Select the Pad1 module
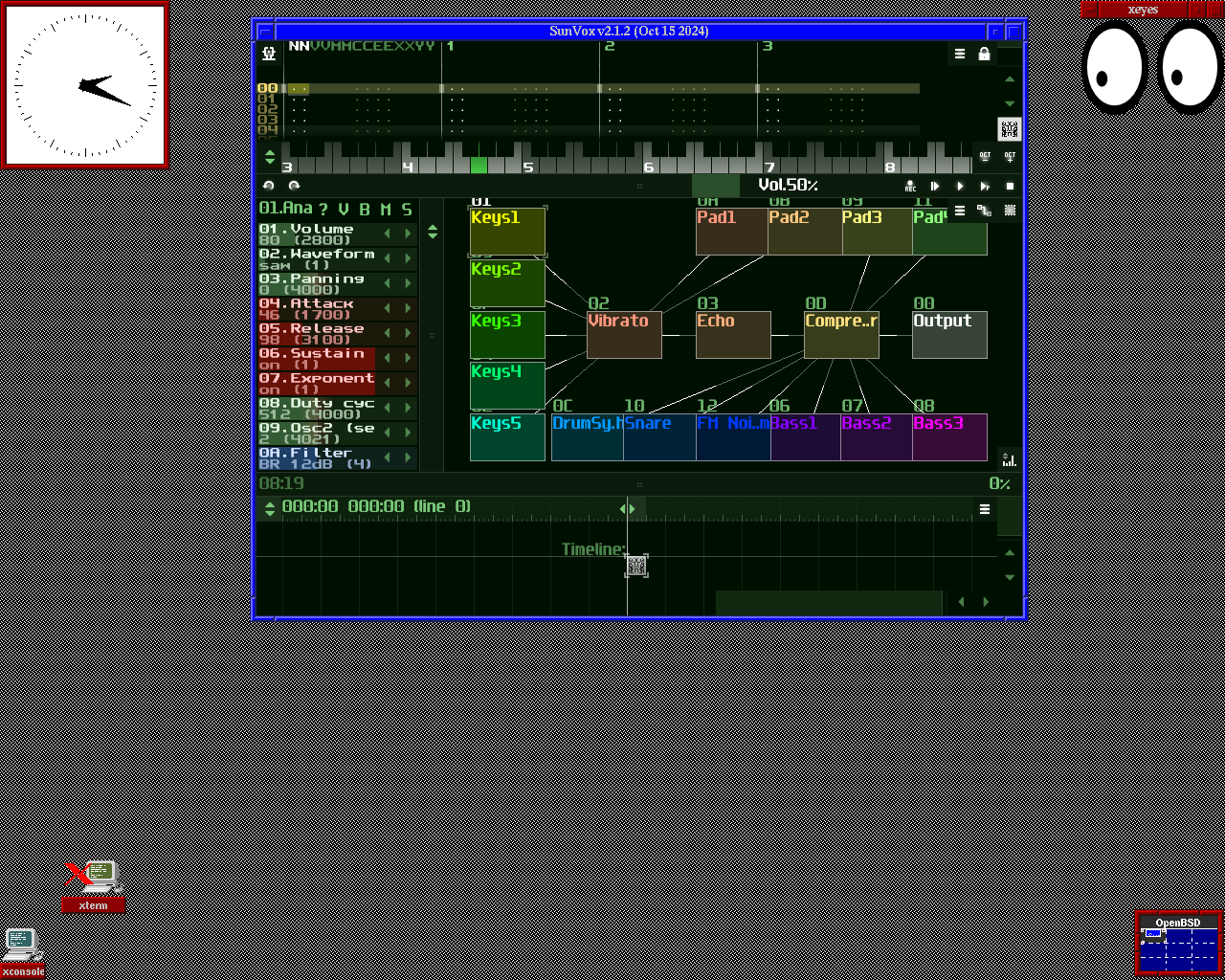 pyautogui.click(x=732, y=232)
